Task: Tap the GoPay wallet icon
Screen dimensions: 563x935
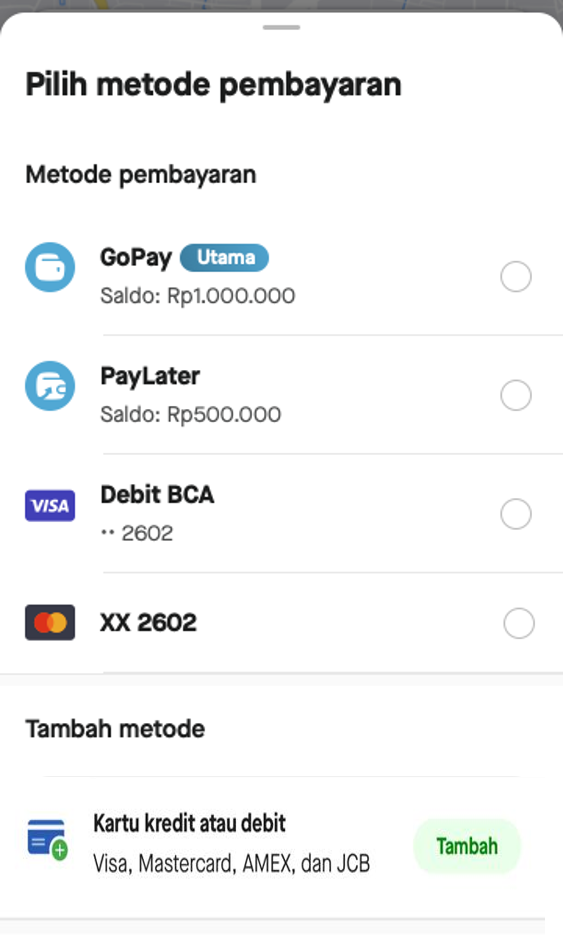Action: click(x=50, y=267)
